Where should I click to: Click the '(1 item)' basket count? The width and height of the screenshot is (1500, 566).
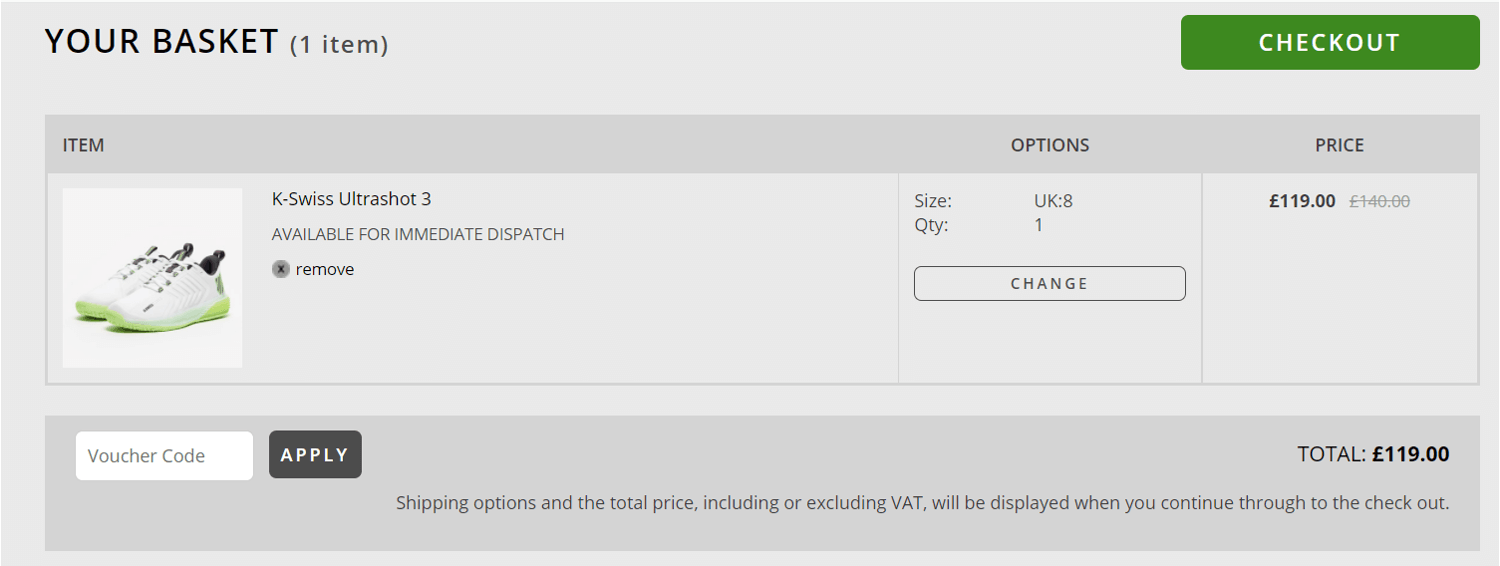pyautogui.click(x=339, y=45)
